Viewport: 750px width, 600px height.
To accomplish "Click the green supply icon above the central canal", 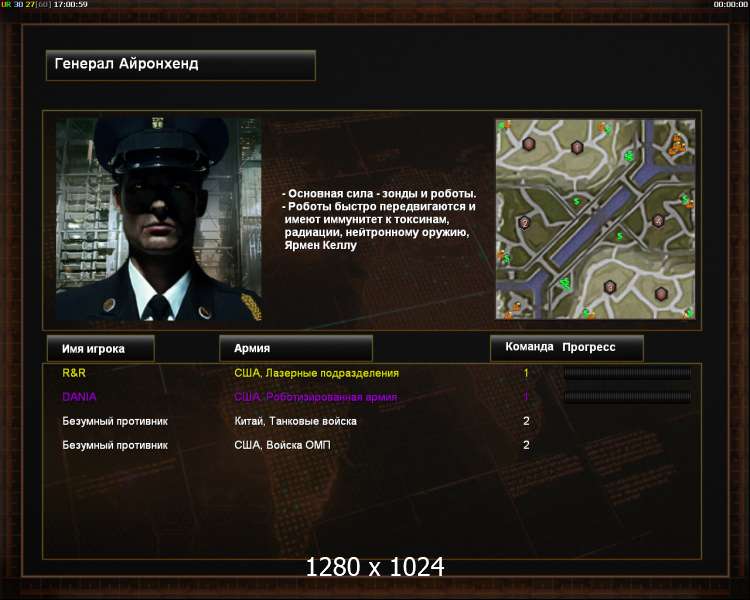I will 577,201.
